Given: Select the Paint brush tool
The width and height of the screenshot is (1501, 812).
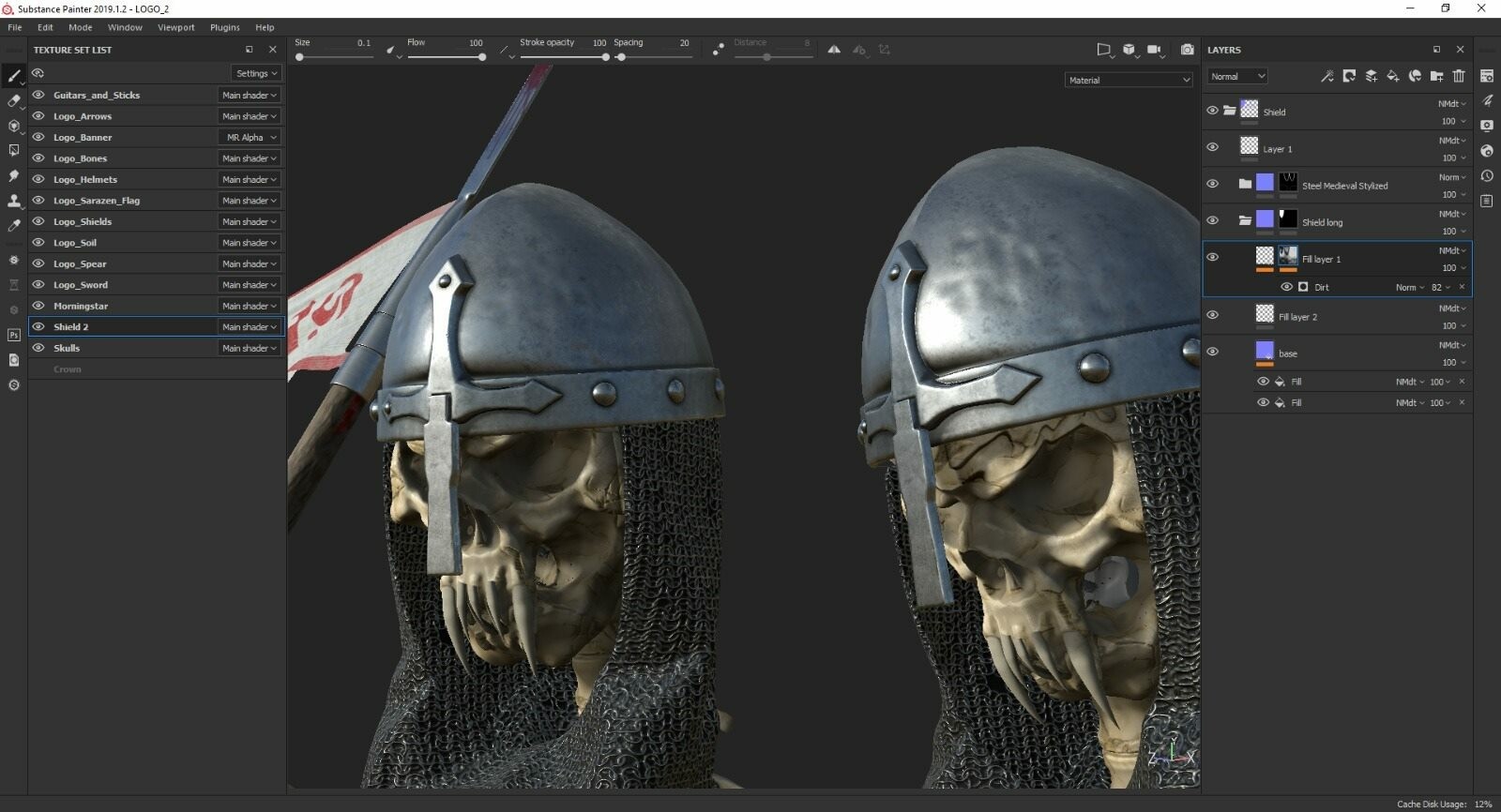Looking at the screenshot, I should click(14, 76).
